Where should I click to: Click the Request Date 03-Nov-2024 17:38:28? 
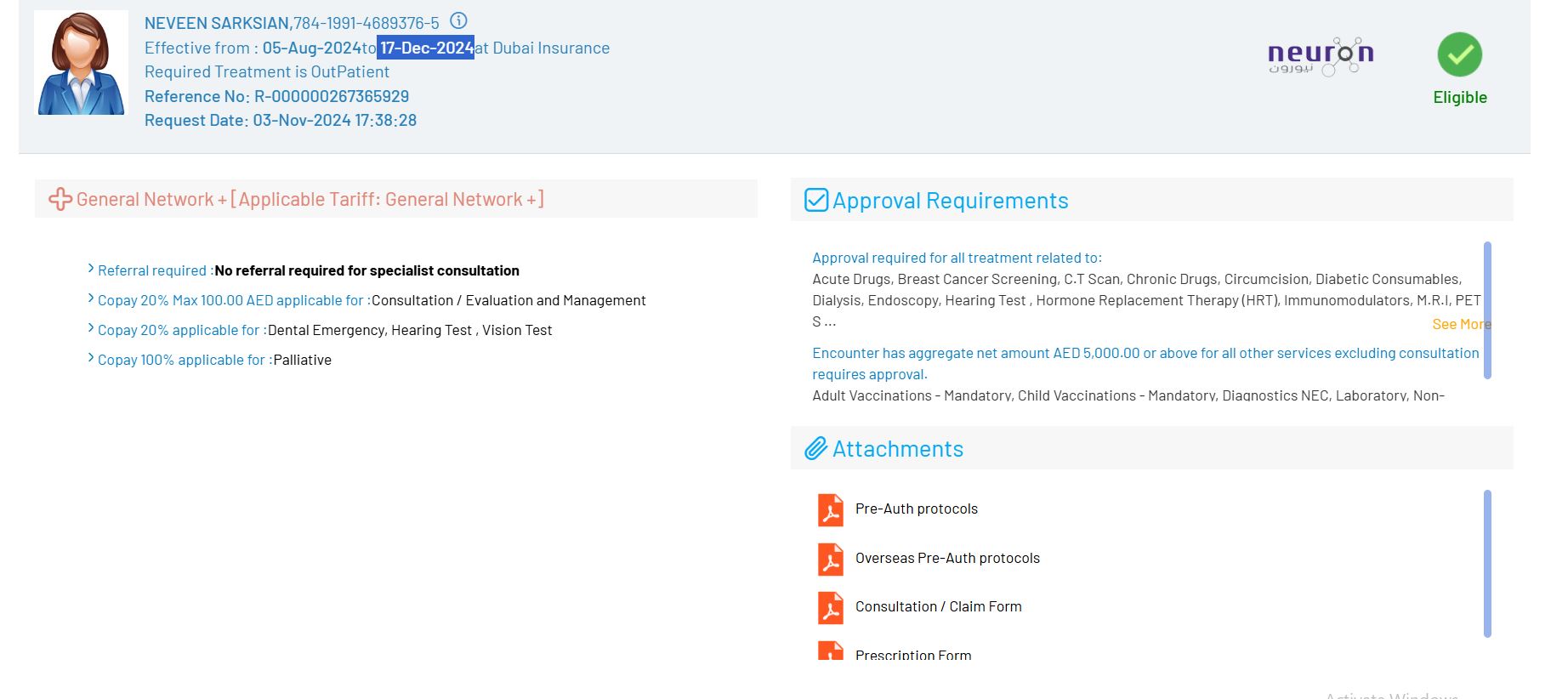(281, 120)
